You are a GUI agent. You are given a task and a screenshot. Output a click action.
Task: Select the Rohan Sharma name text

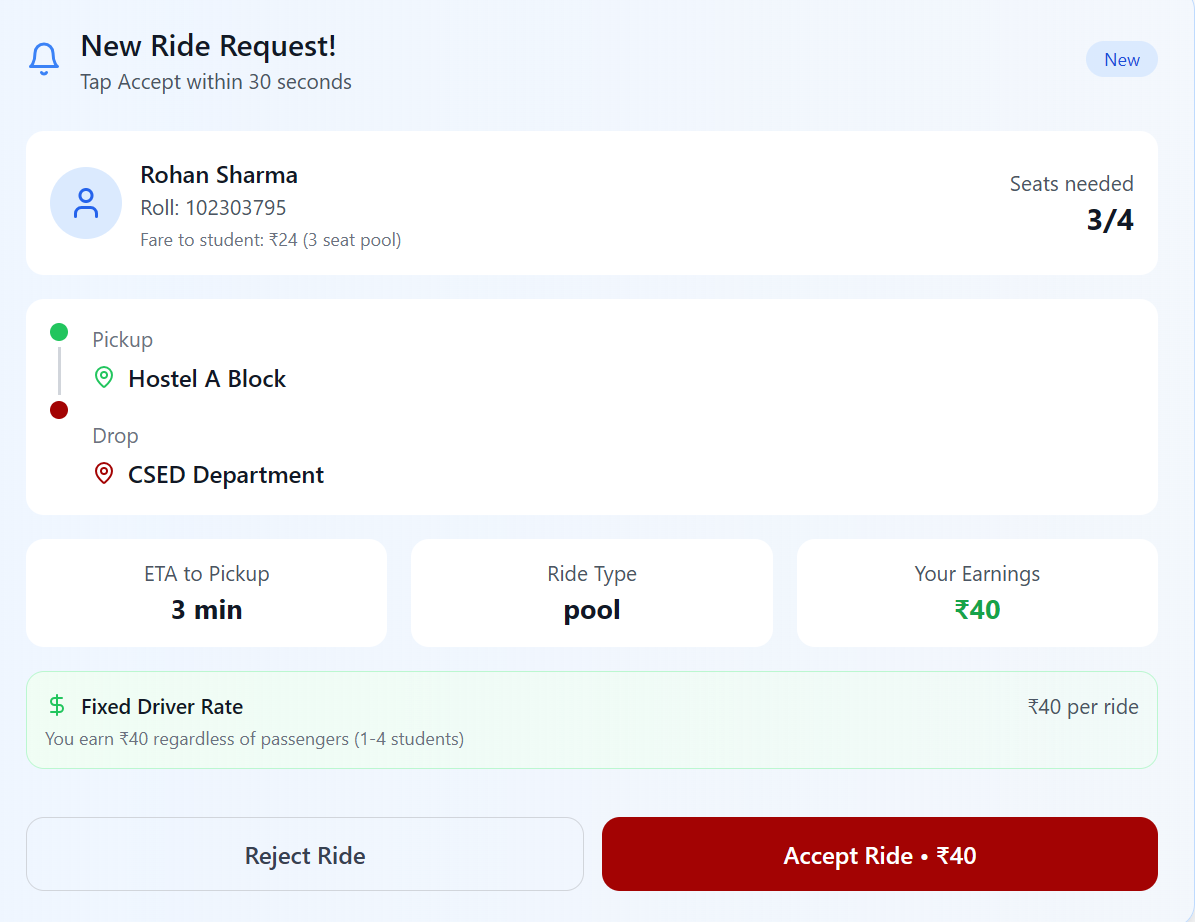[x=219, y=175]
